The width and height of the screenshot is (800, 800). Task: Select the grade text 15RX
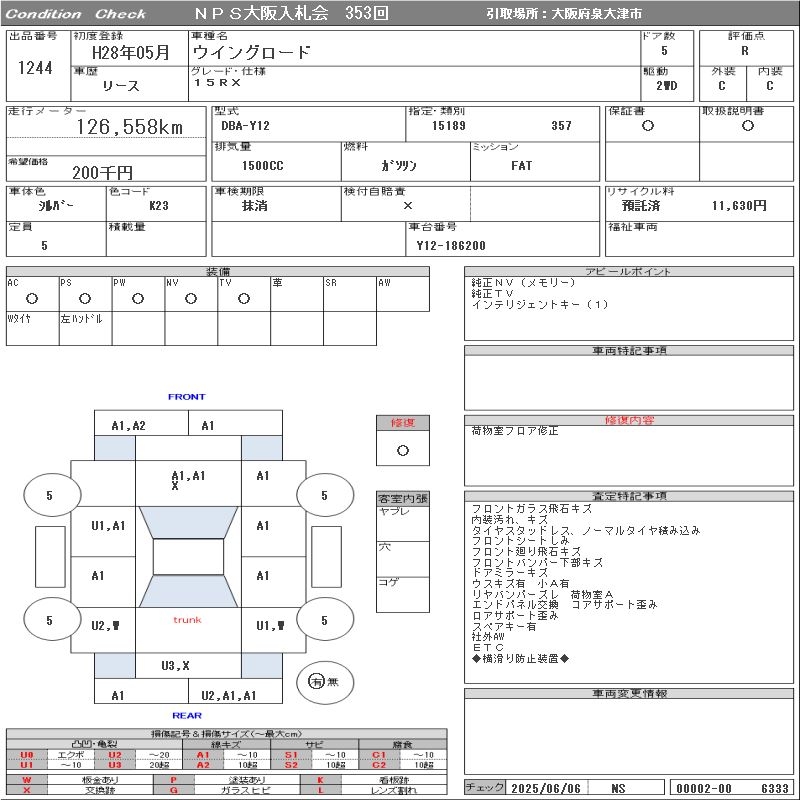pyautogui.click(x=217, y=83)
